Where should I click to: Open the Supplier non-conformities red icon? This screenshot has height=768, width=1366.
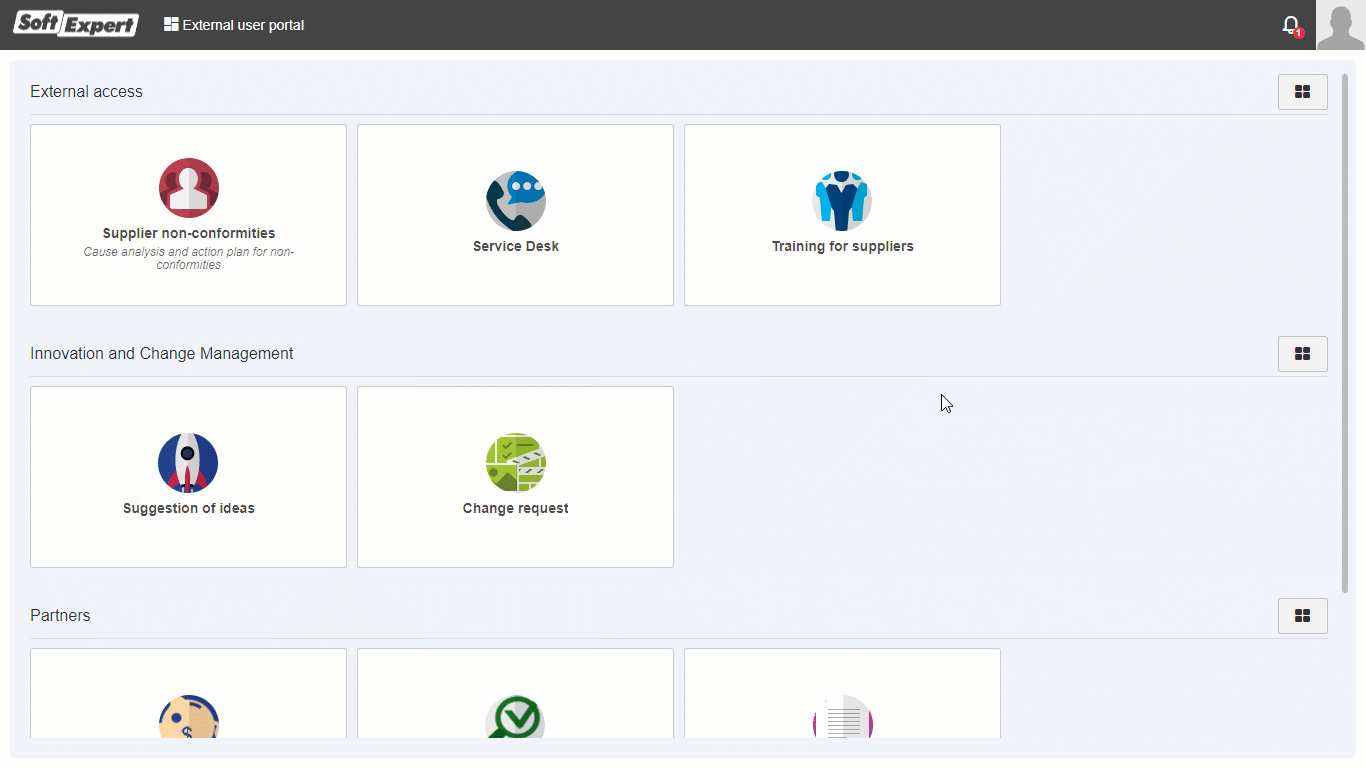pyautogui.click(x=189, y=188)
